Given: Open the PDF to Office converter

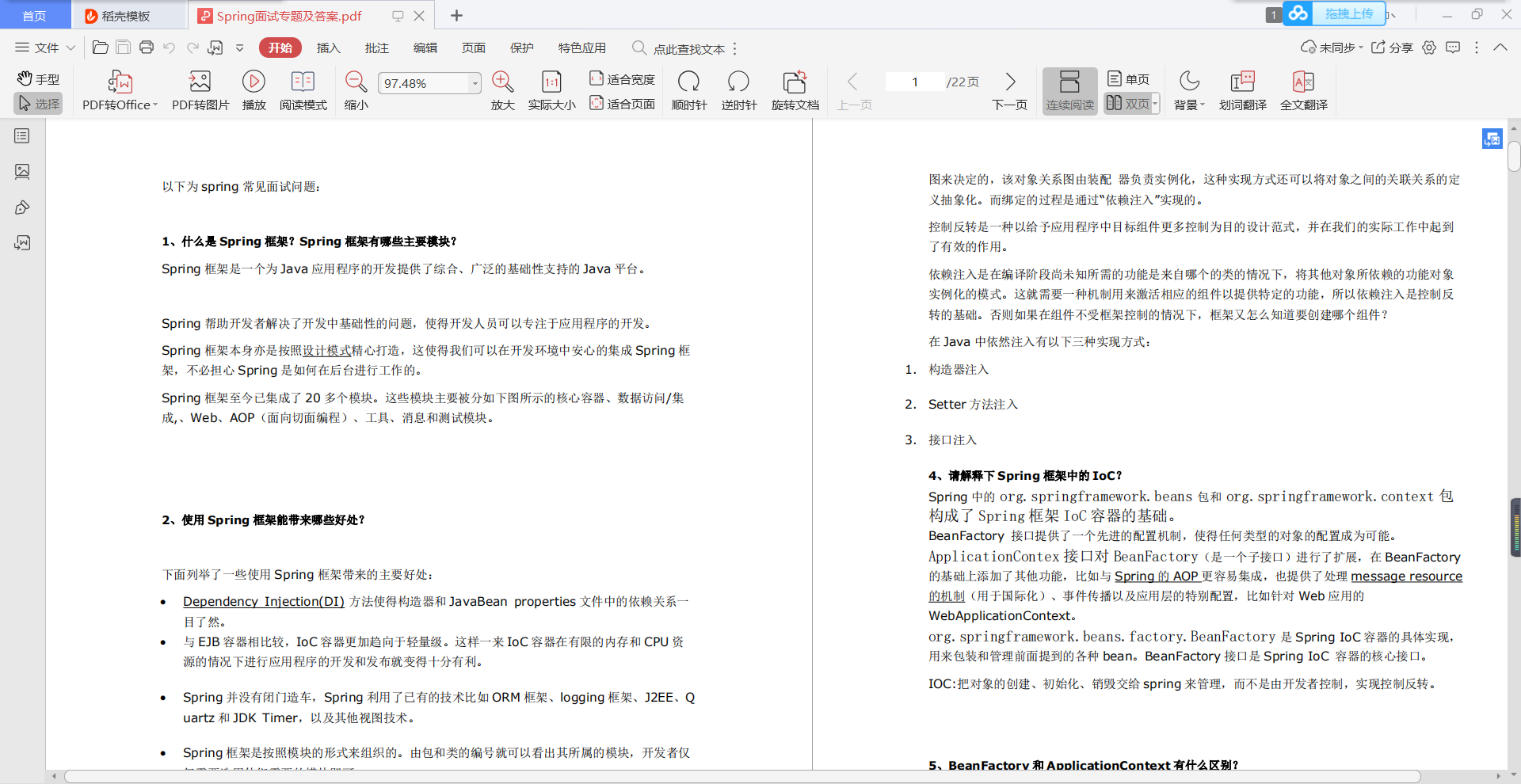Looking at the screenshot, I should click(120, 90).
